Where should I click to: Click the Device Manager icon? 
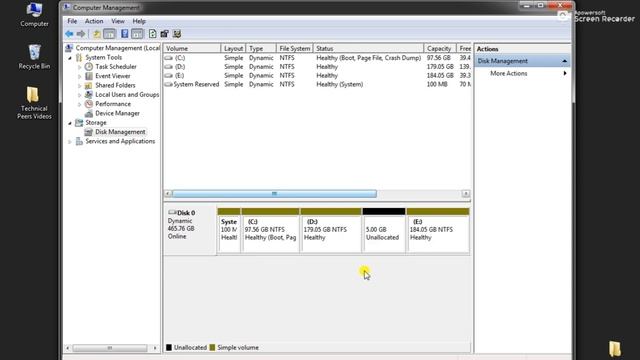click(89, 113)
